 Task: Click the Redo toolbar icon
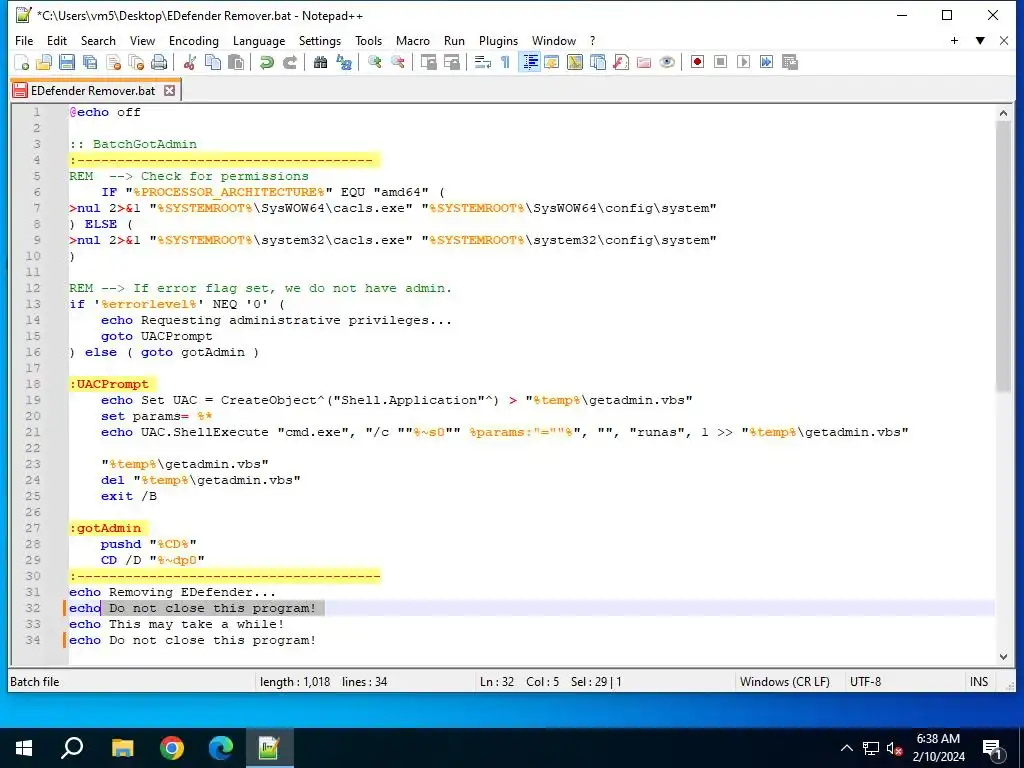(289, 62)
